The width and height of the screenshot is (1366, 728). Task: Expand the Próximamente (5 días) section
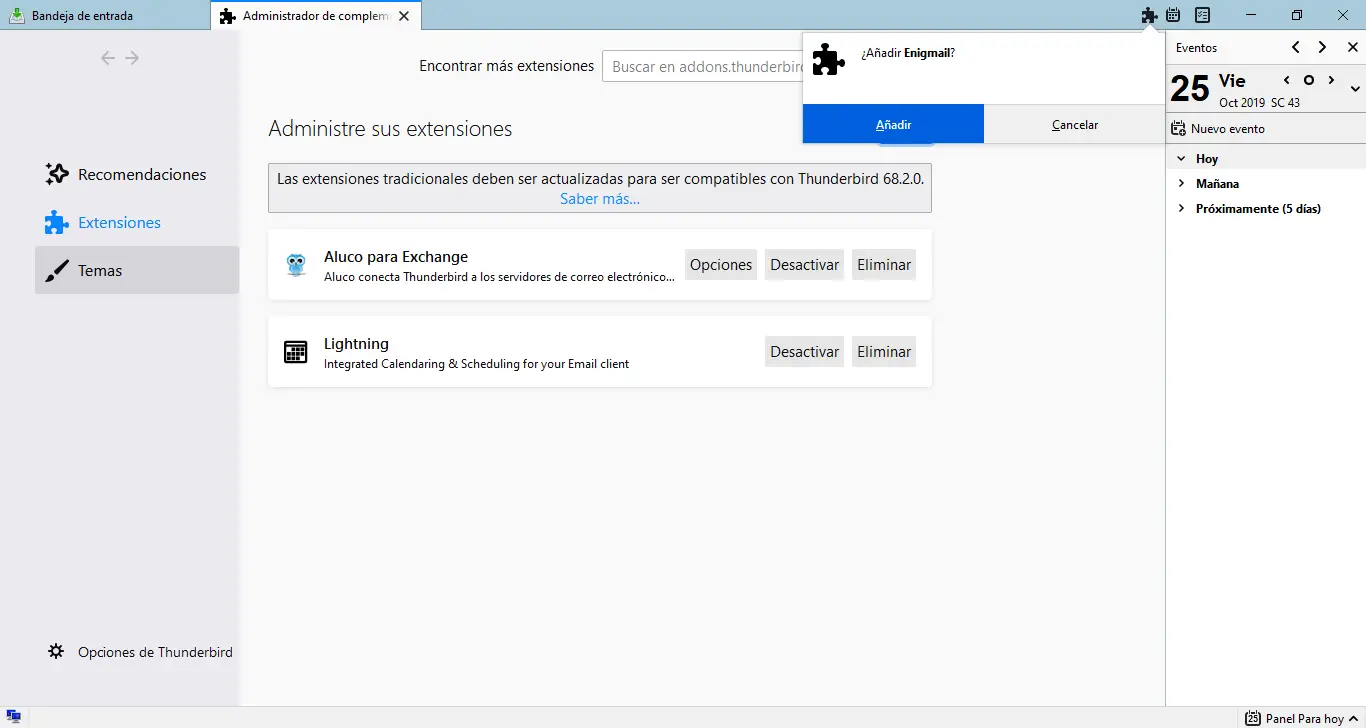click(1181, 209)
